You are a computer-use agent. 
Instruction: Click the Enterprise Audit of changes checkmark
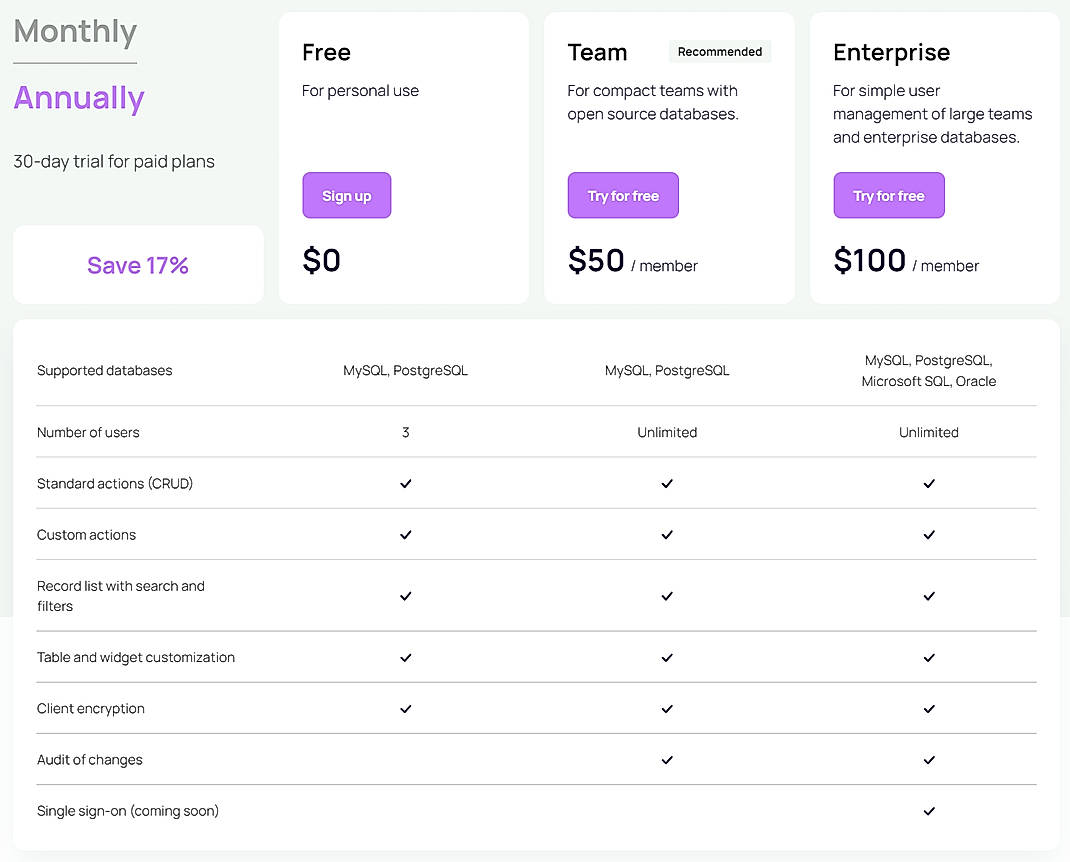[928, 760]
